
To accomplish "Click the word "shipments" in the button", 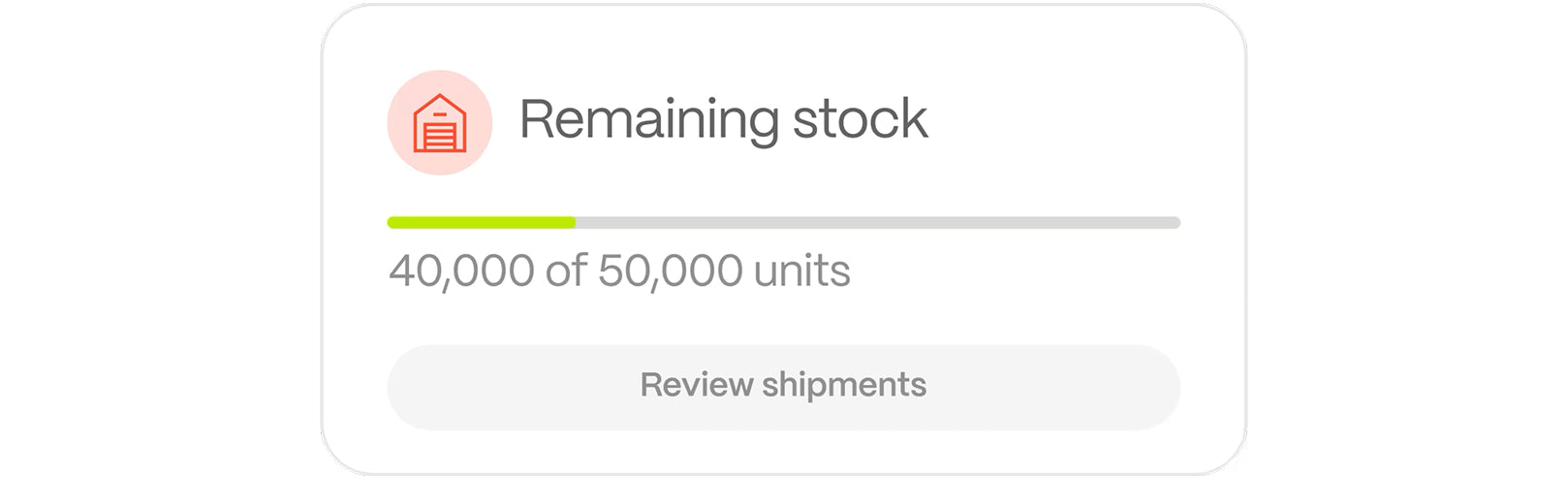I will 843,385.
